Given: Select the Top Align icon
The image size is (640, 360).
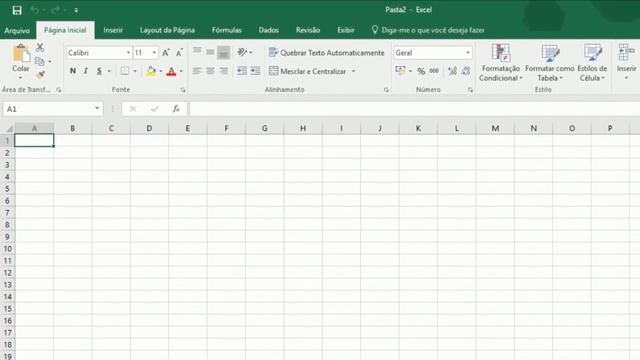Looking at the screenshot, I should pyautogui.click(x=197, y=52).
